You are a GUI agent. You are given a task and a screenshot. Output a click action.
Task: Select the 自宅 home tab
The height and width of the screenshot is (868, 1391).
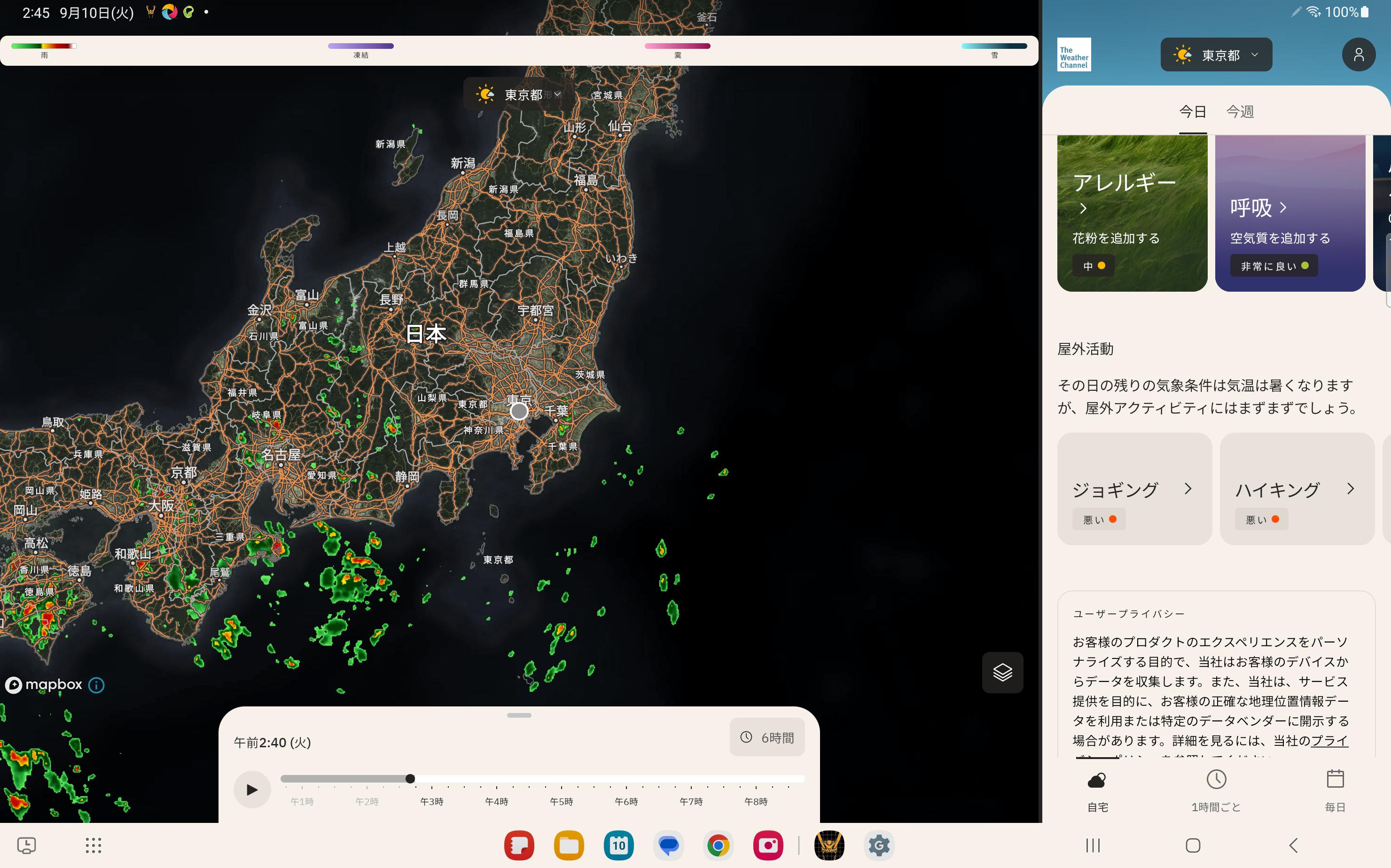tap(1097, 791)
